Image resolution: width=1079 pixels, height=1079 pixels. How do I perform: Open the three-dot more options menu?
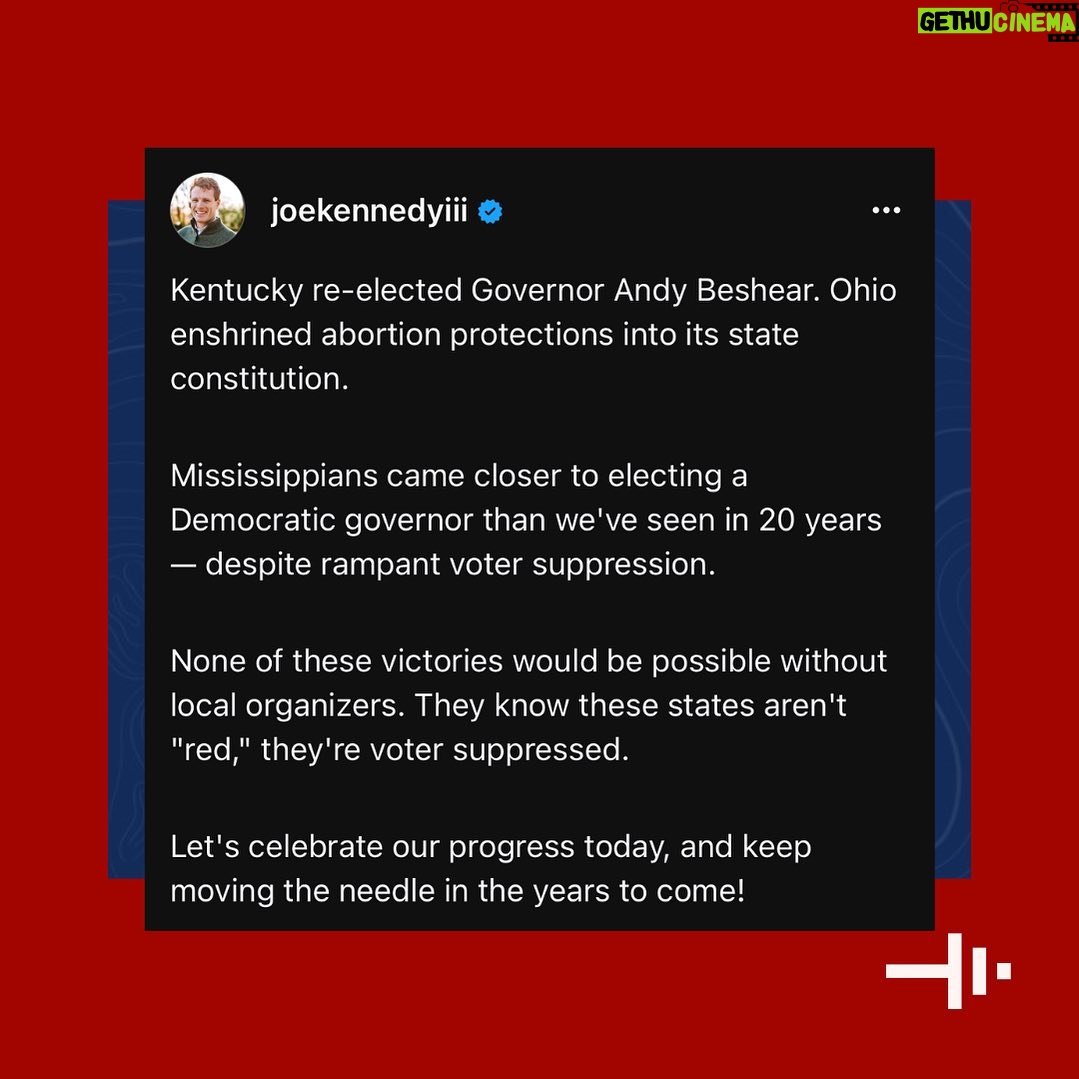[886, 210]
